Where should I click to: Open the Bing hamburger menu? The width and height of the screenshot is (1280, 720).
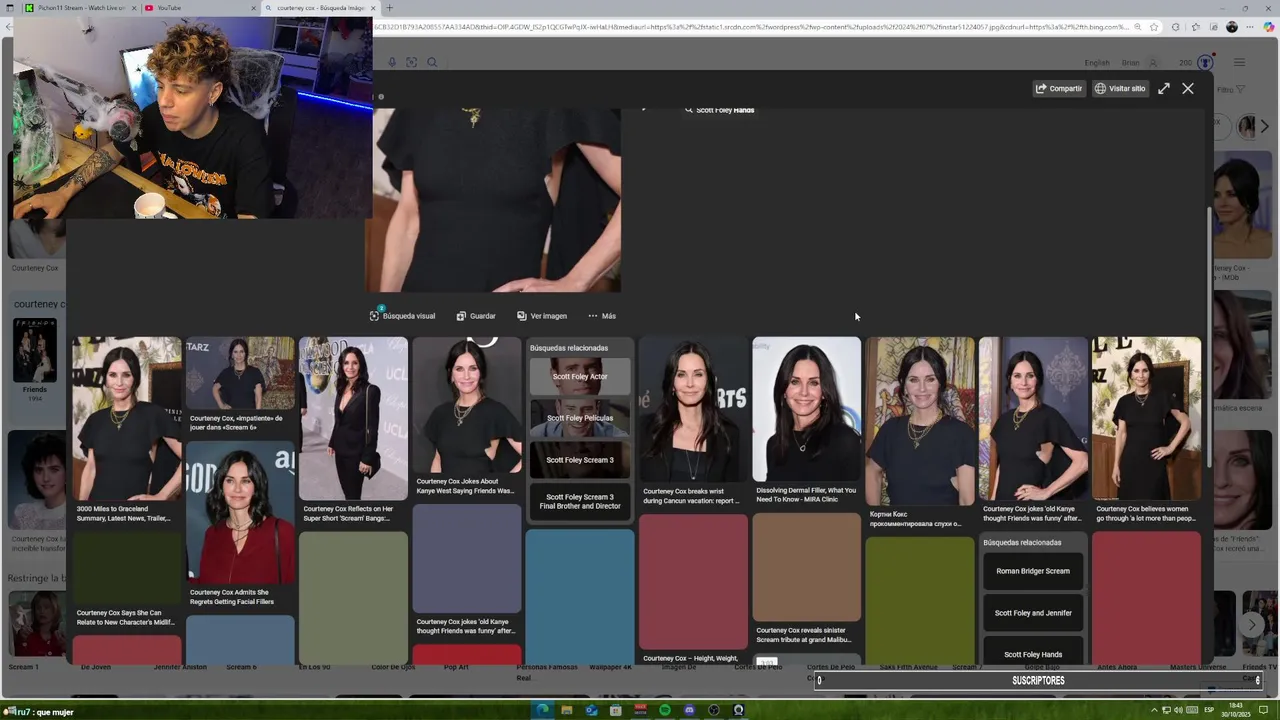[x=1239, y=63]
